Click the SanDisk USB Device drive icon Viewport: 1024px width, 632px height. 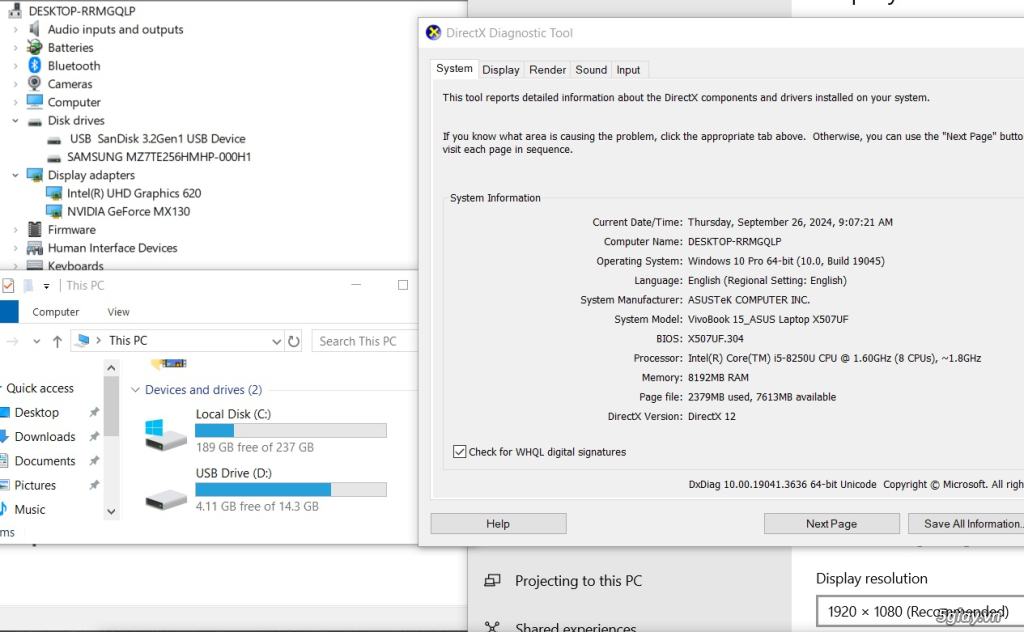click(55, 139)
